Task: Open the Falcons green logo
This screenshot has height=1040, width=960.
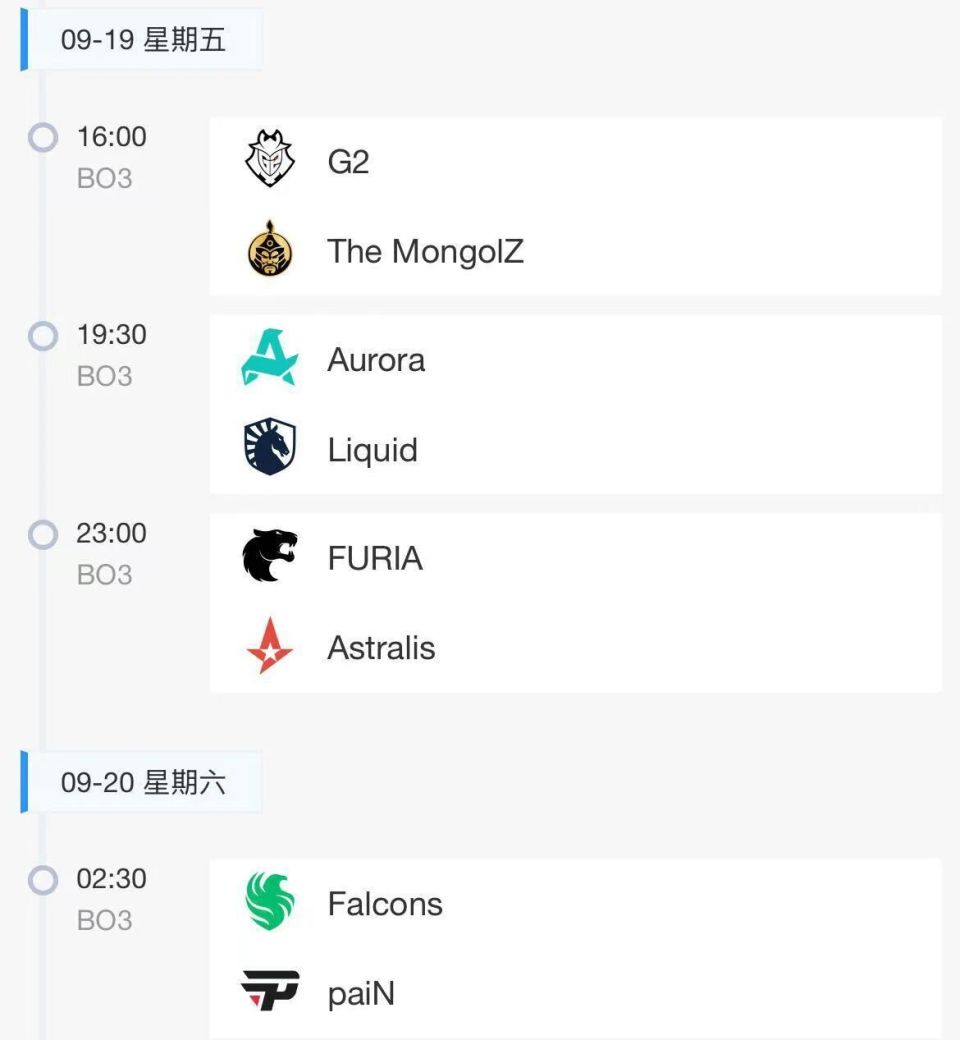Action: click(269, 901)
